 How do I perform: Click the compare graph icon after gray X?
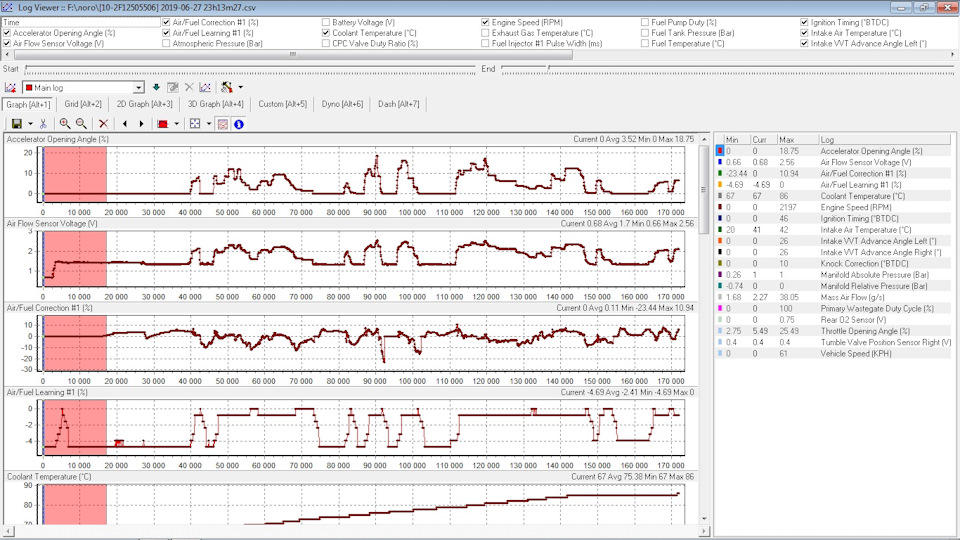(205, 88)
